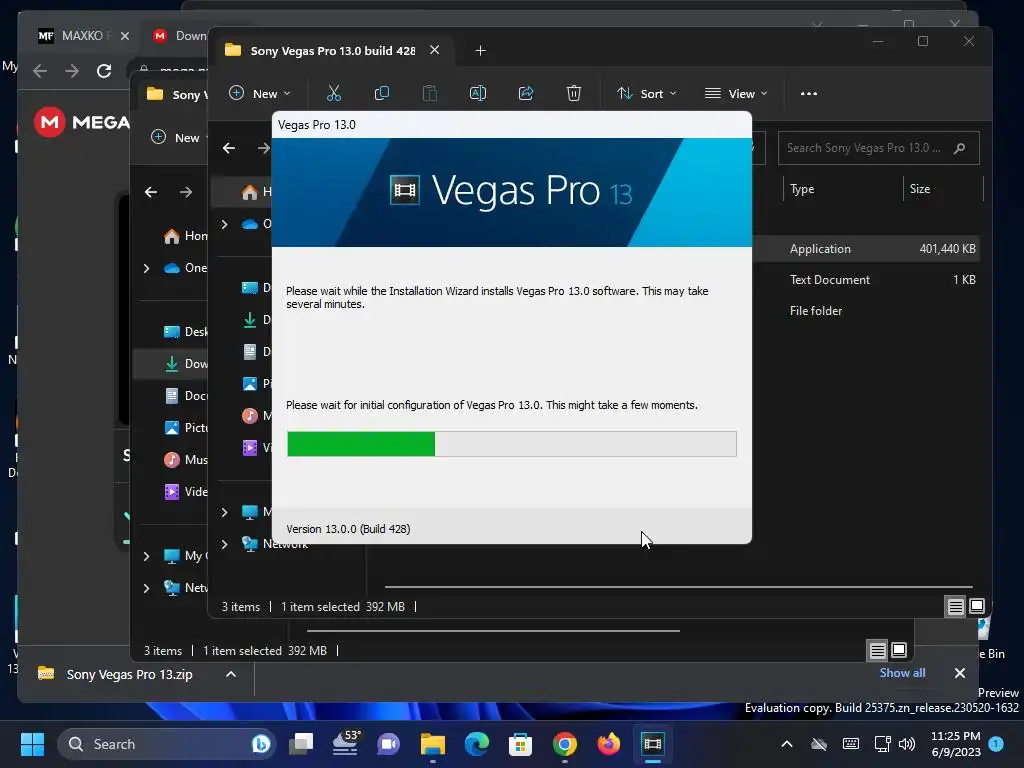The image size is (1024, 768).
Task: Expand the Network tree node in front Explorer
Action: pyautogui.click(x=225, y=544)
